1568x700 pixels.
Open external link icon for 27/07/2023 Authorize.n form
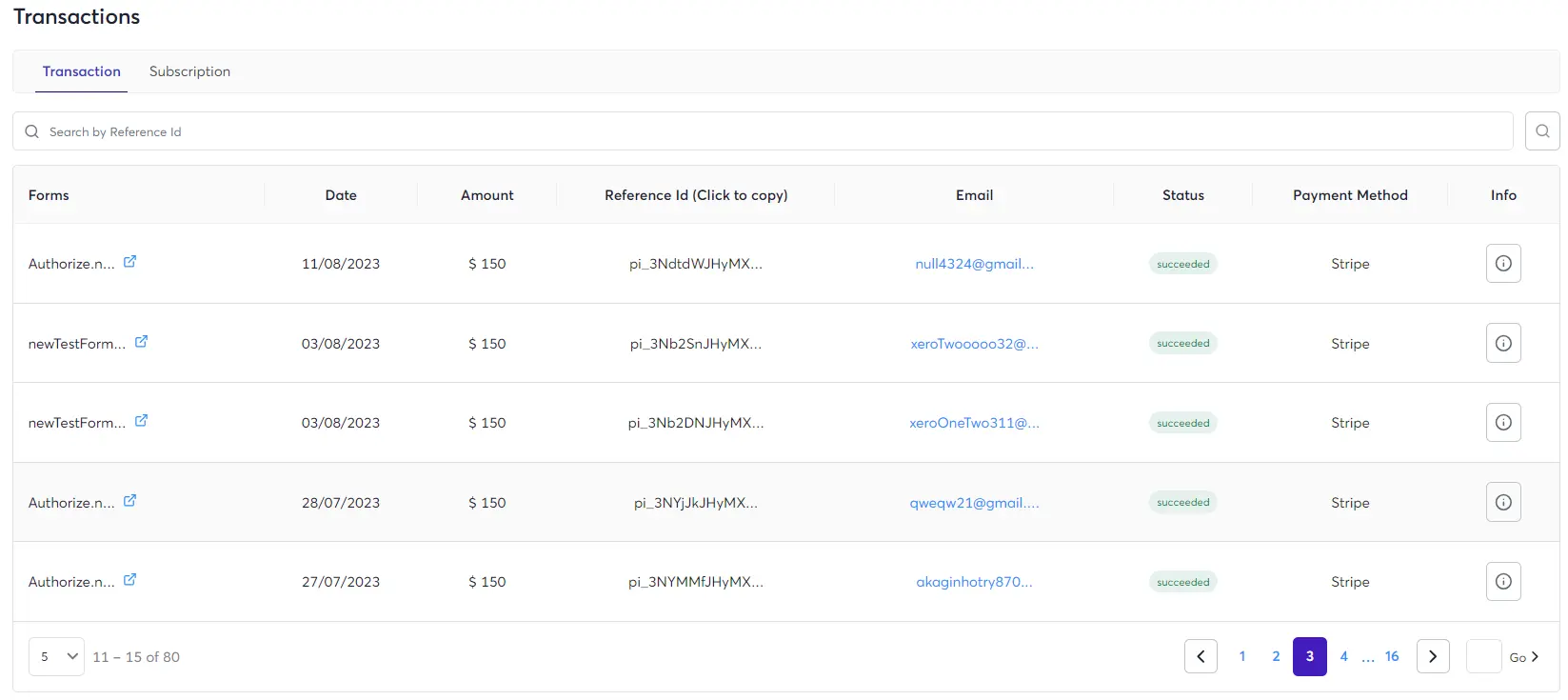pyautogui.click(x=130, y=580)
